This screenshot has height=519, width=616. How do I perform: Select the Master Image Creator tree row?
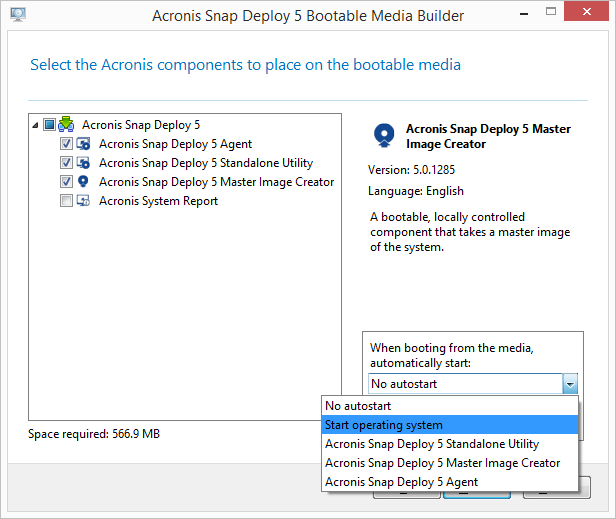pos(216,182)
